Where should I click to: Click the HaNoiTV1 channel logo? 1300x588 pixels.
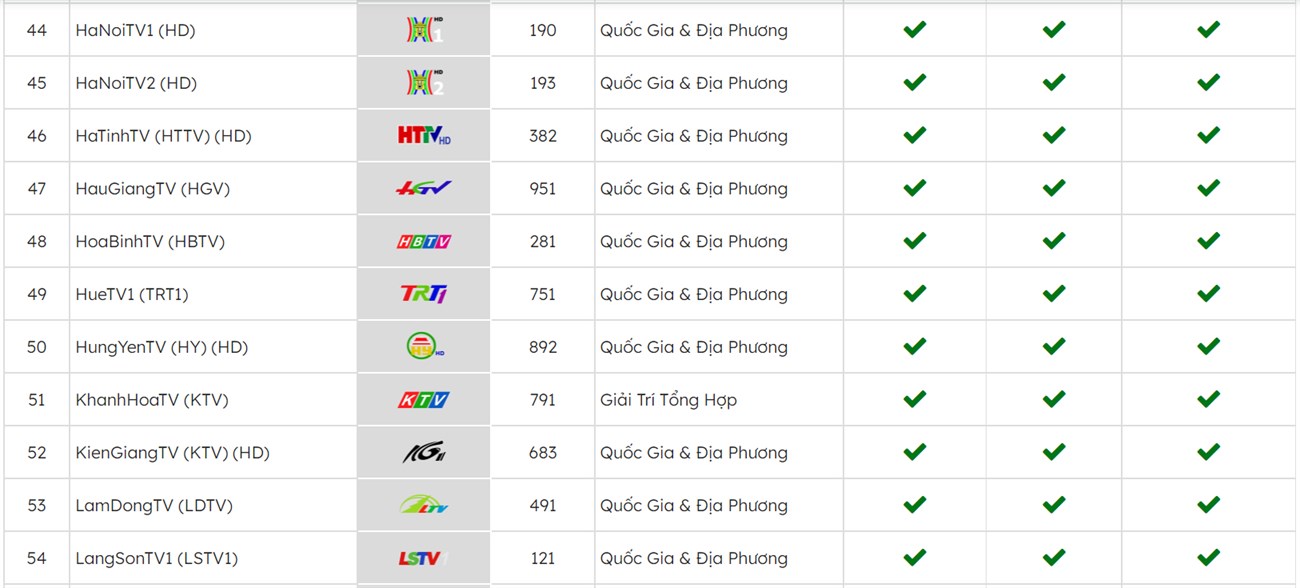(424, 30)
